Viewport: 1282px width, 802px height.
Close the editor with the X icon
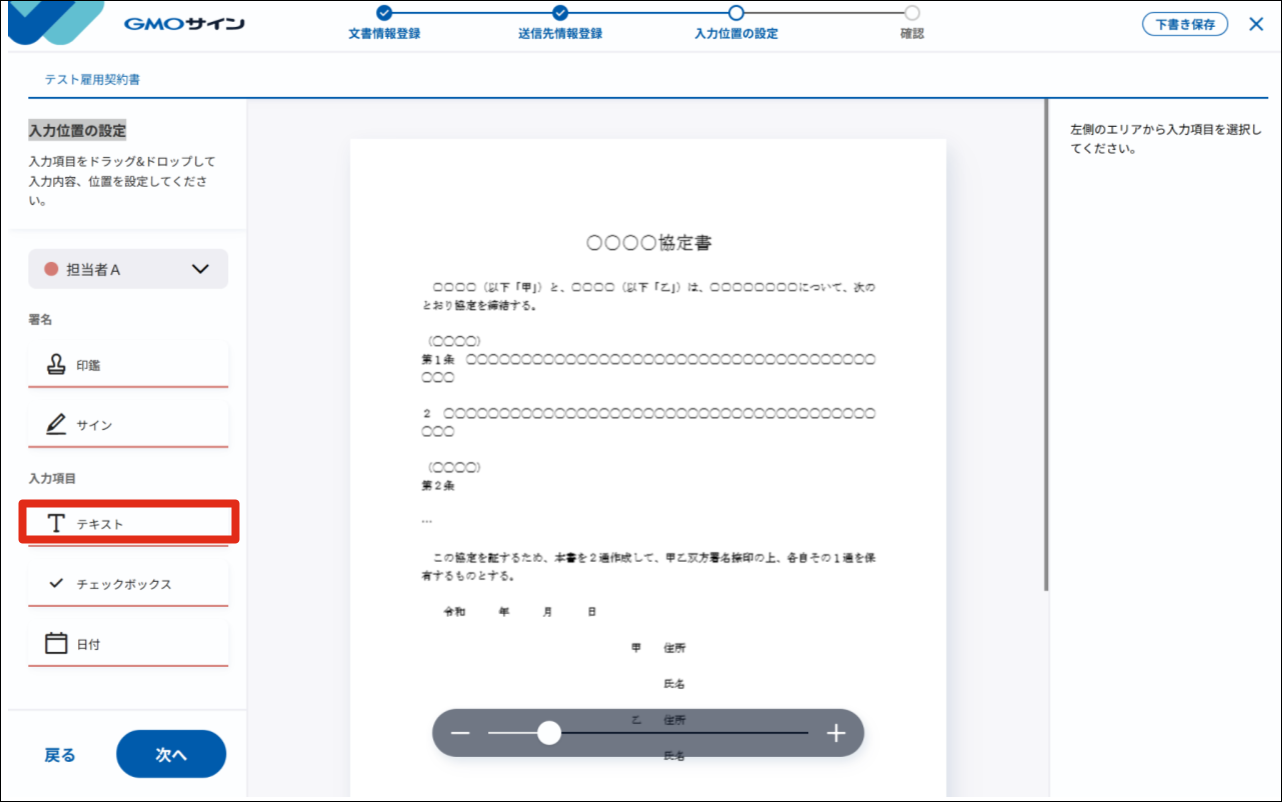(x=1256, y=24)
